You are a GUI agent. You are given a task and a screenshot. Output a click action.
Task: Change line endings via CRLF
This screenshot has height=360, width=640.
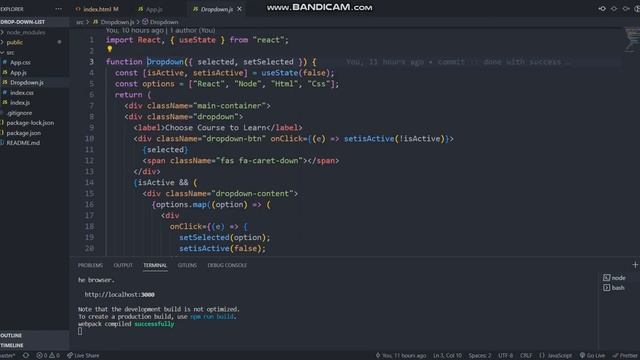click(x=526, y=356)
